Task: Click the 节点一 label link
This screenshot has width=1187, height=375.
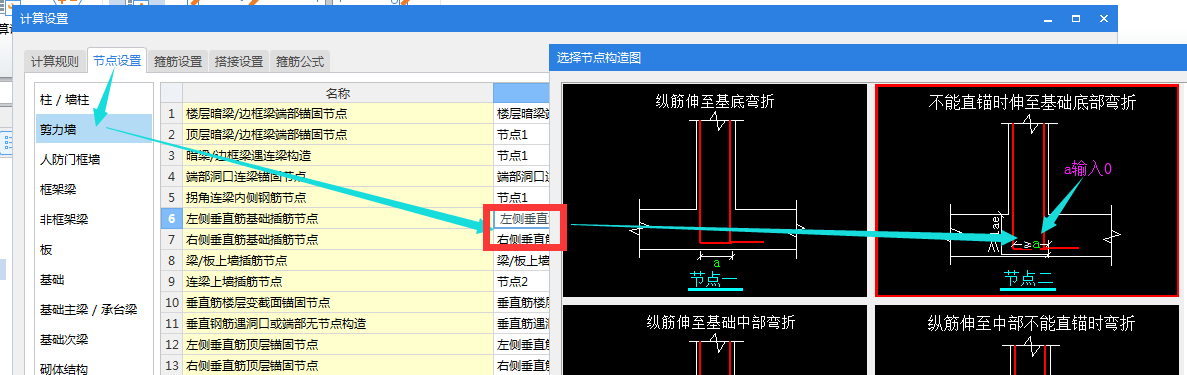Action: 714,280
